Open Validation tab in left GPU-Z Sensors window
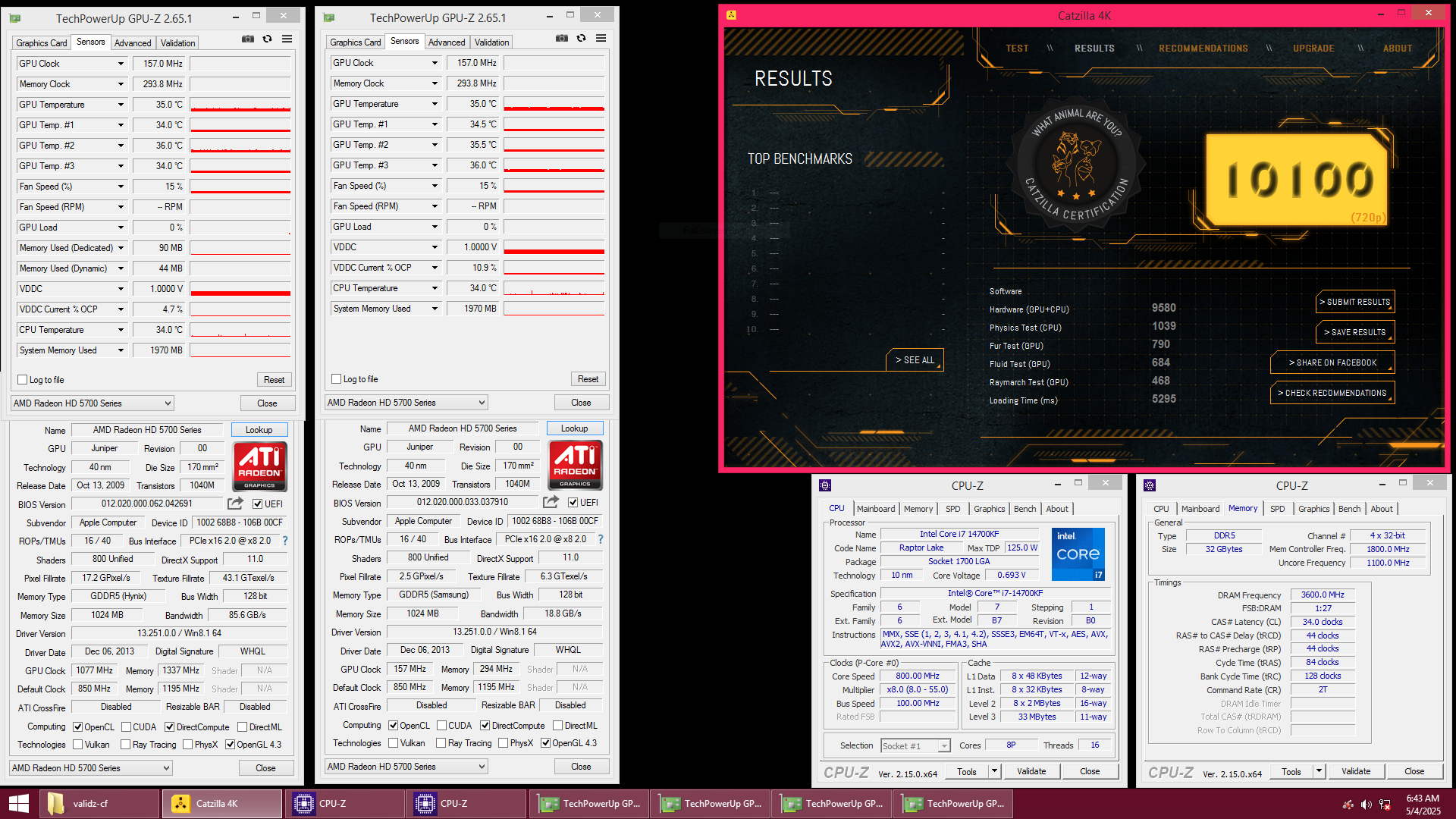The image size is (1456, 819). 177,43
